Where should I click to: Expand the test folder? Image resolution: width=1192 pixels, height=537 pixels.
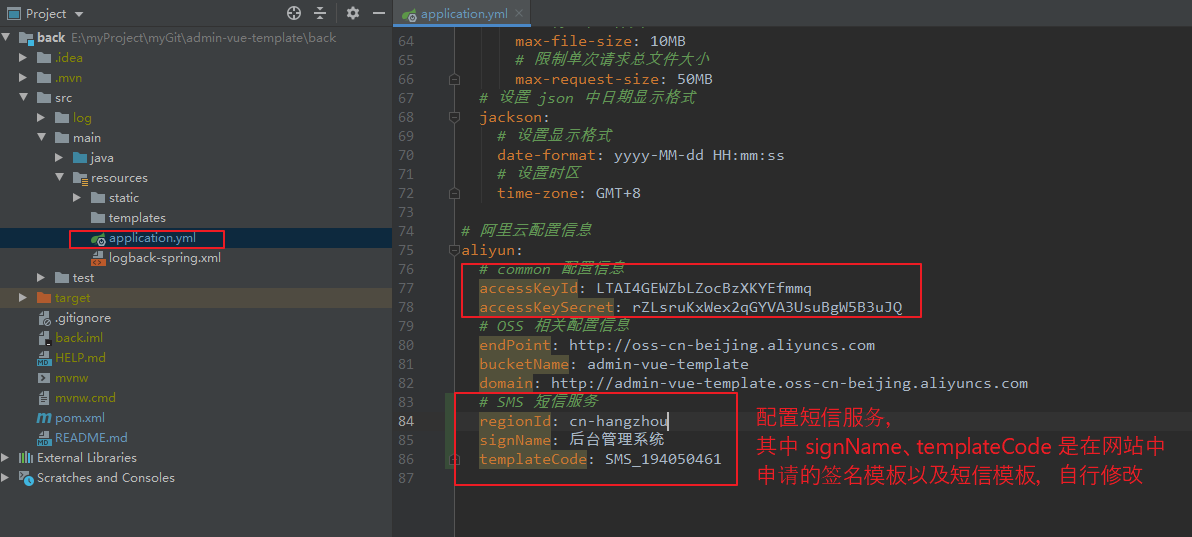click(41, 278)
